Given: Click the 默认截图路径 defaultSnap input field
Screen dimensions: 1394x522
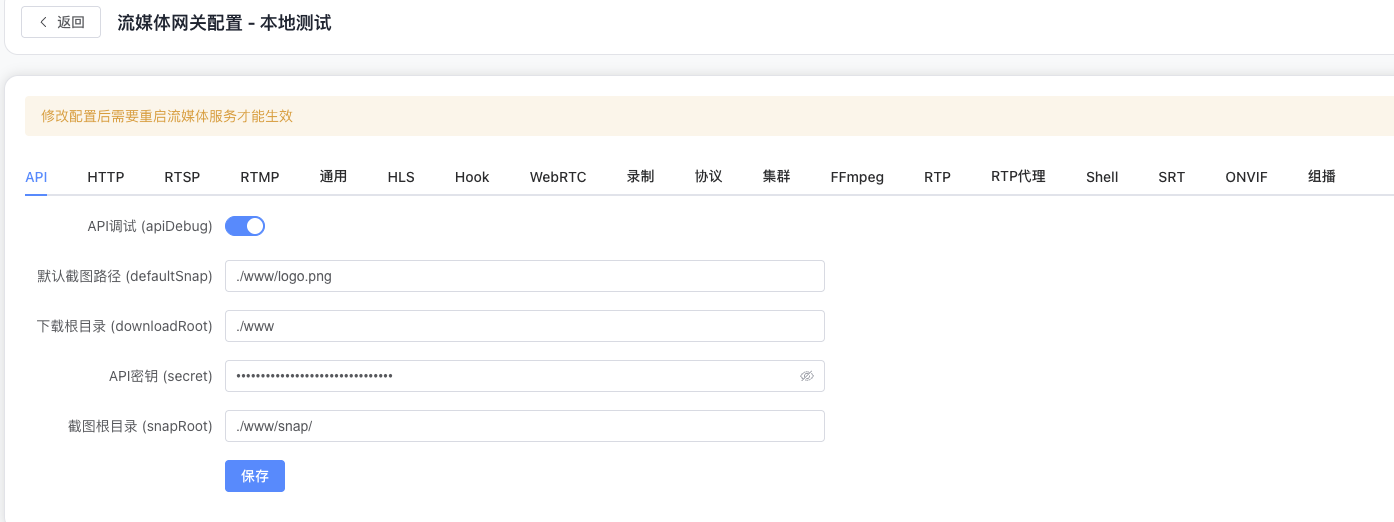Looking at the screenshot, I should coord(524,276).
